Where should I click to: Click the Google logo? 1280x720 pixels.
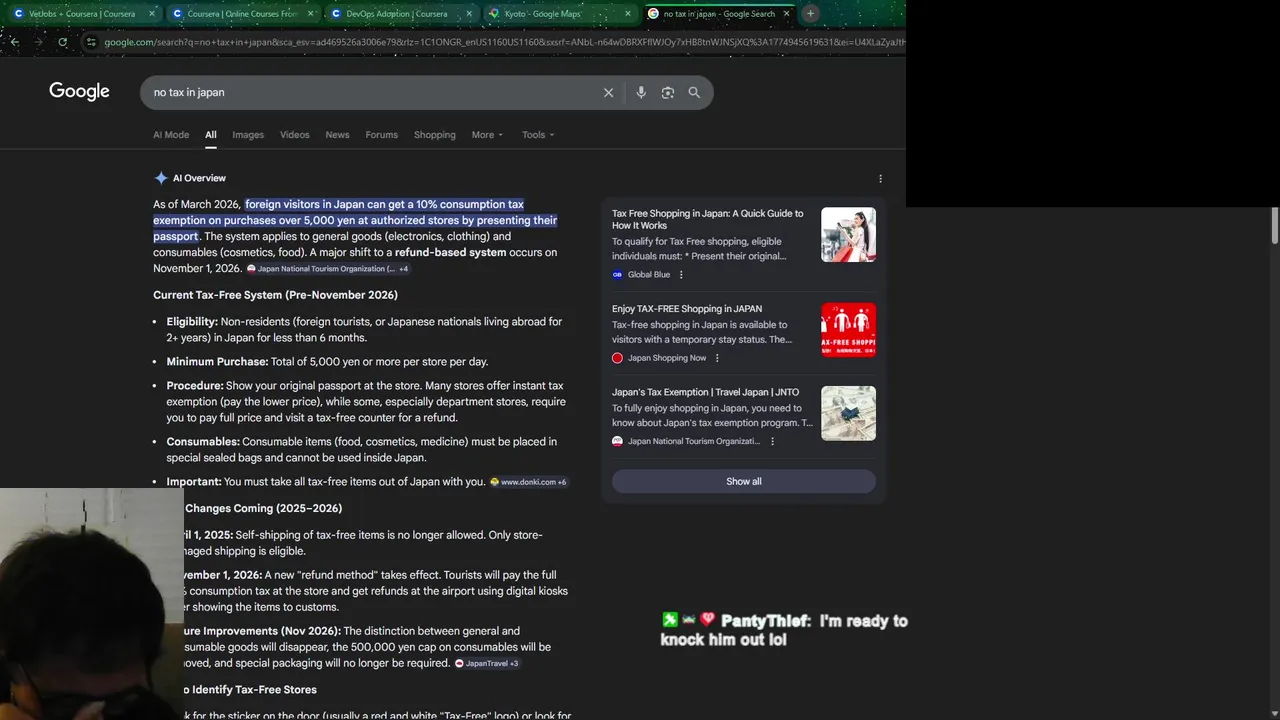tap(79, 91)
